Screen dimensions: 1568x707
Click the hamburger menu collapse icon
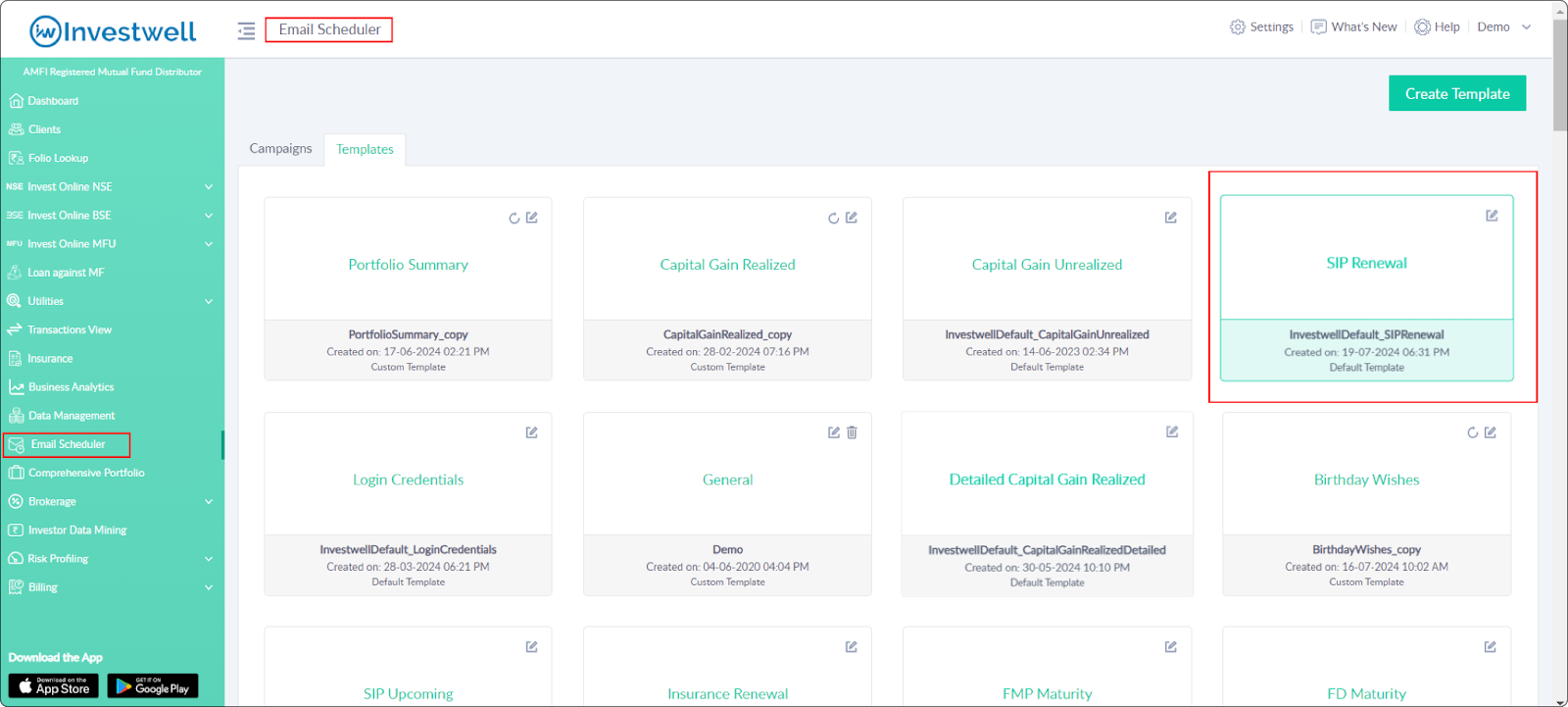click(246, 30)
